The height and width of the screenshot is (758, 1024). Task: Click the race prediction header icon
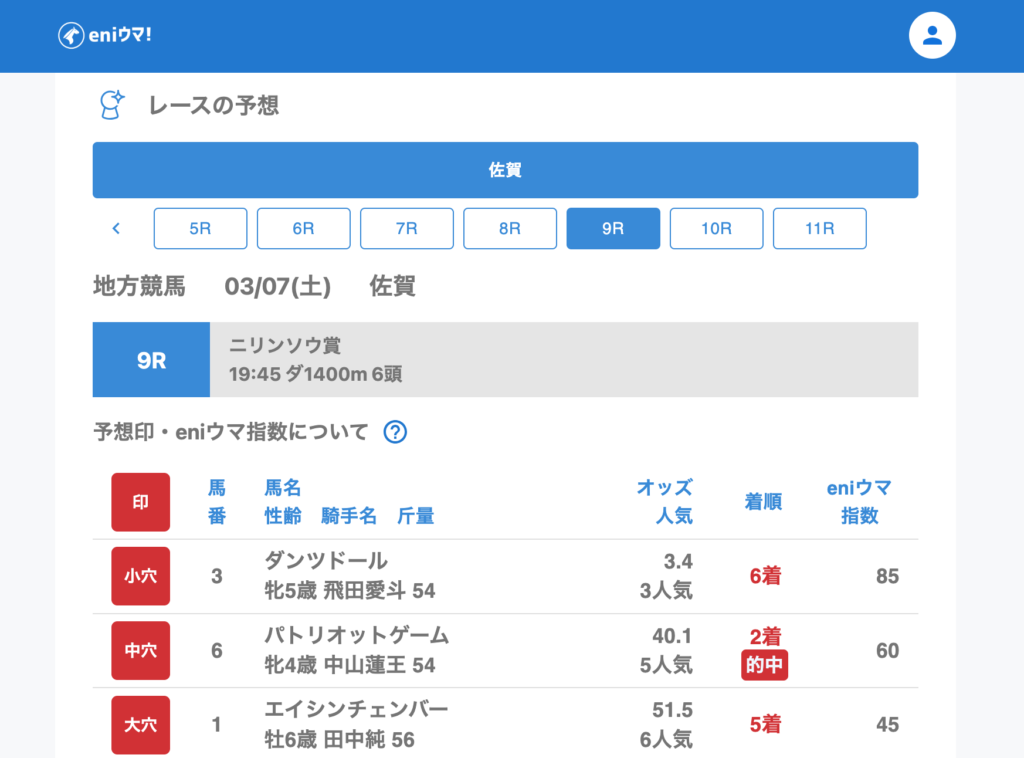112,105
